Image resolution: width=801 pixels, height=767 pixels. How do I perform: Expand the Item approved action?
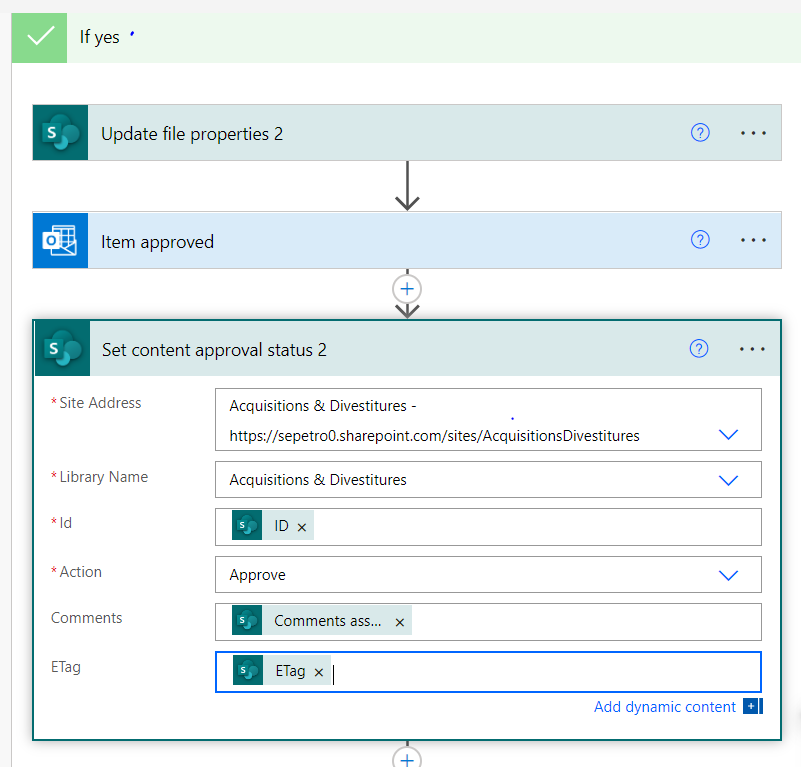[x=407, y=241]
